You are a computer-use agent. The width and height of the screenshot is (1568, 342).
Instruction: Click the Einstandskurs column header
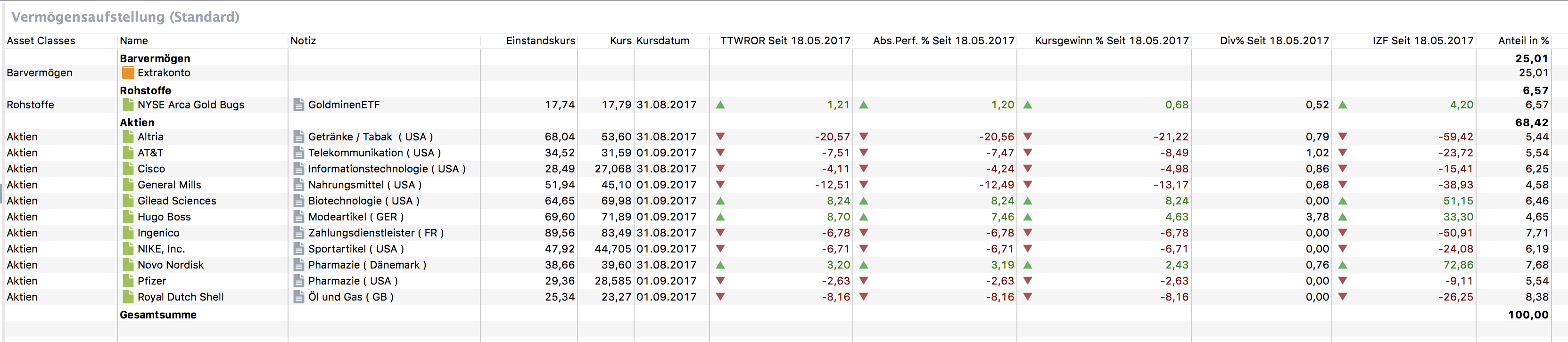pos(540,41)
